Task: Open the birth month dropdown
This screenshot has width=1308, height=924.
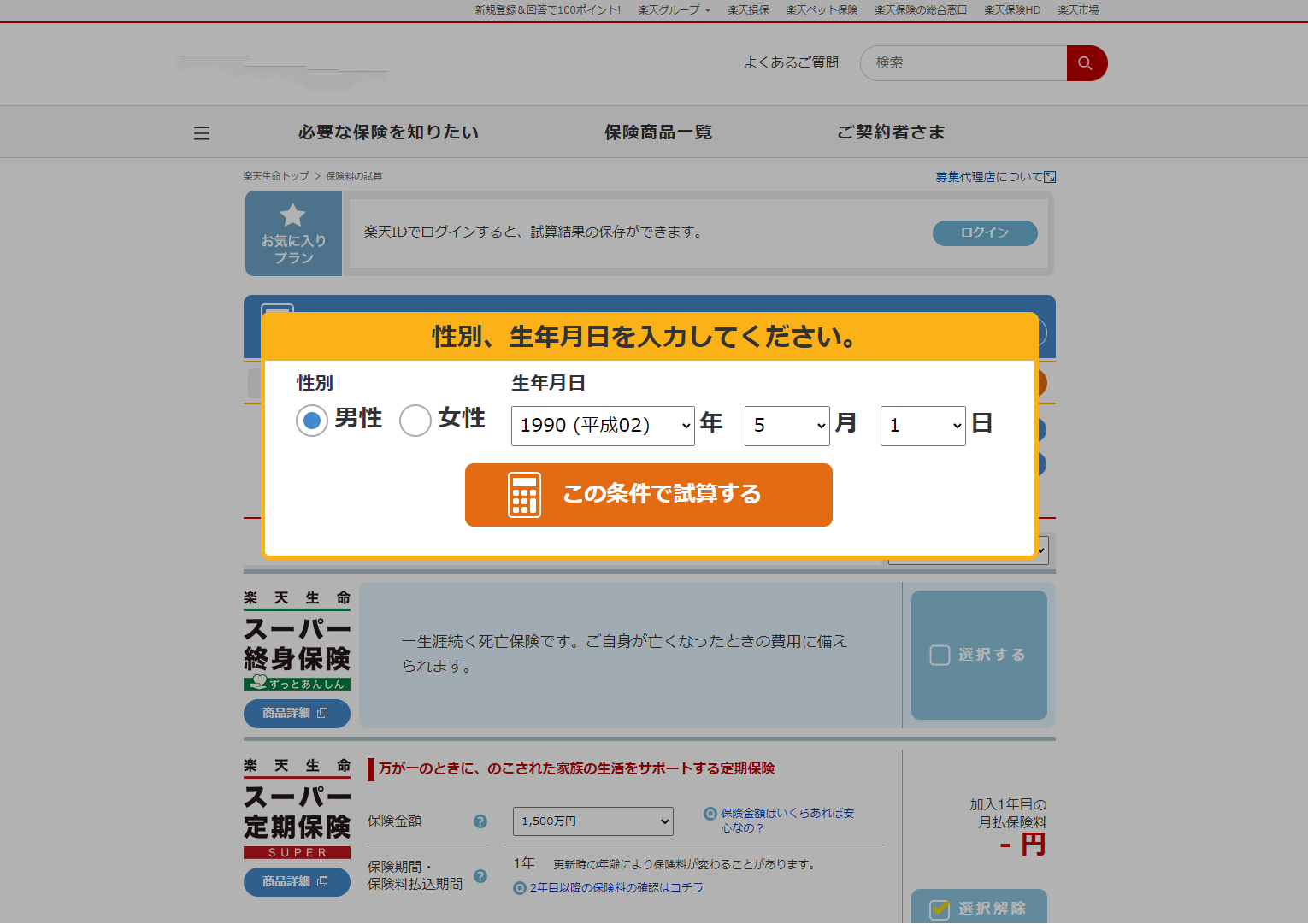Action: point(787,426)
